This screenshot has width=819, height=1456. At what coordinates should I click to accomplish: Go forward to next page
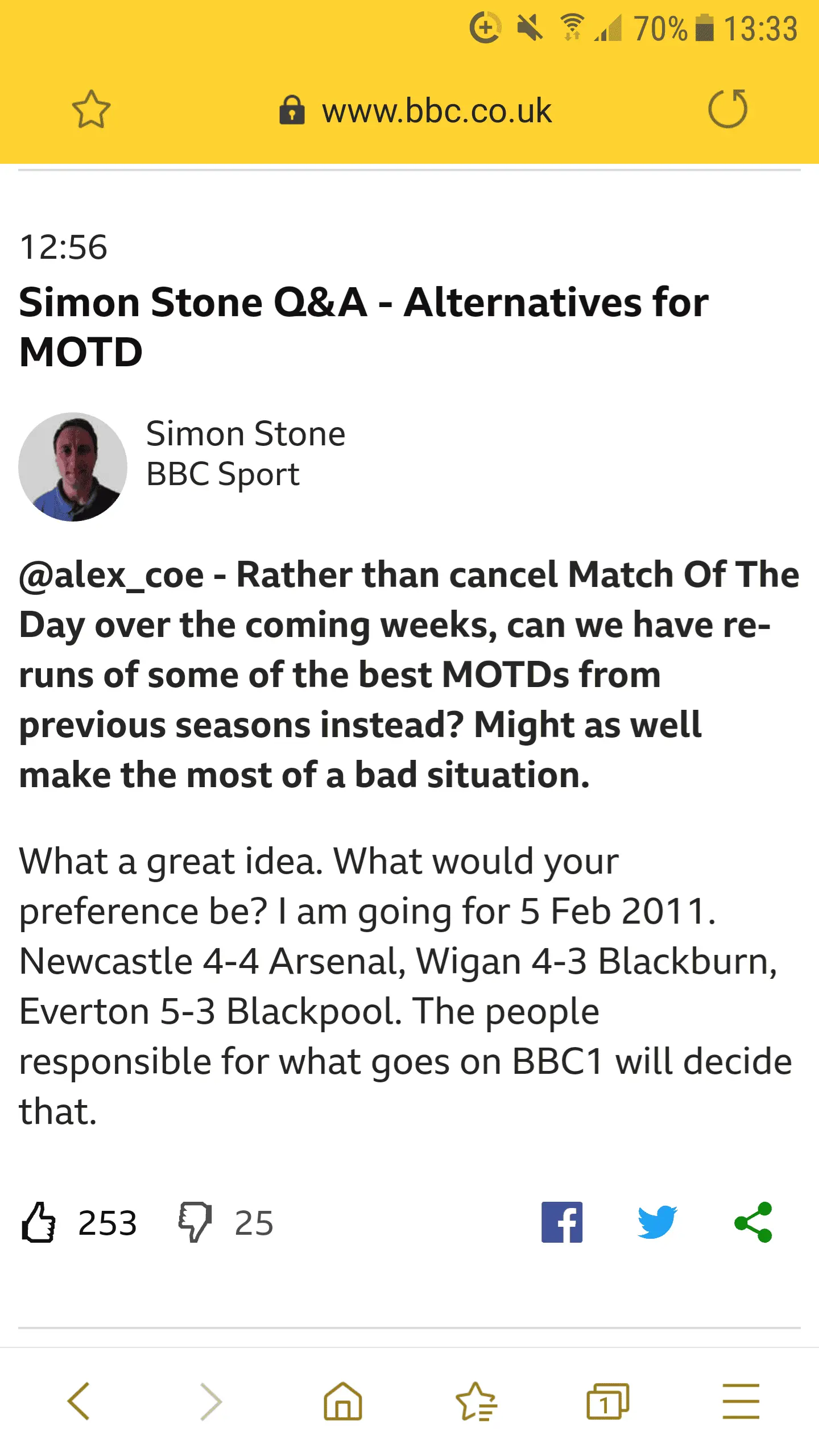[211, 1401]
